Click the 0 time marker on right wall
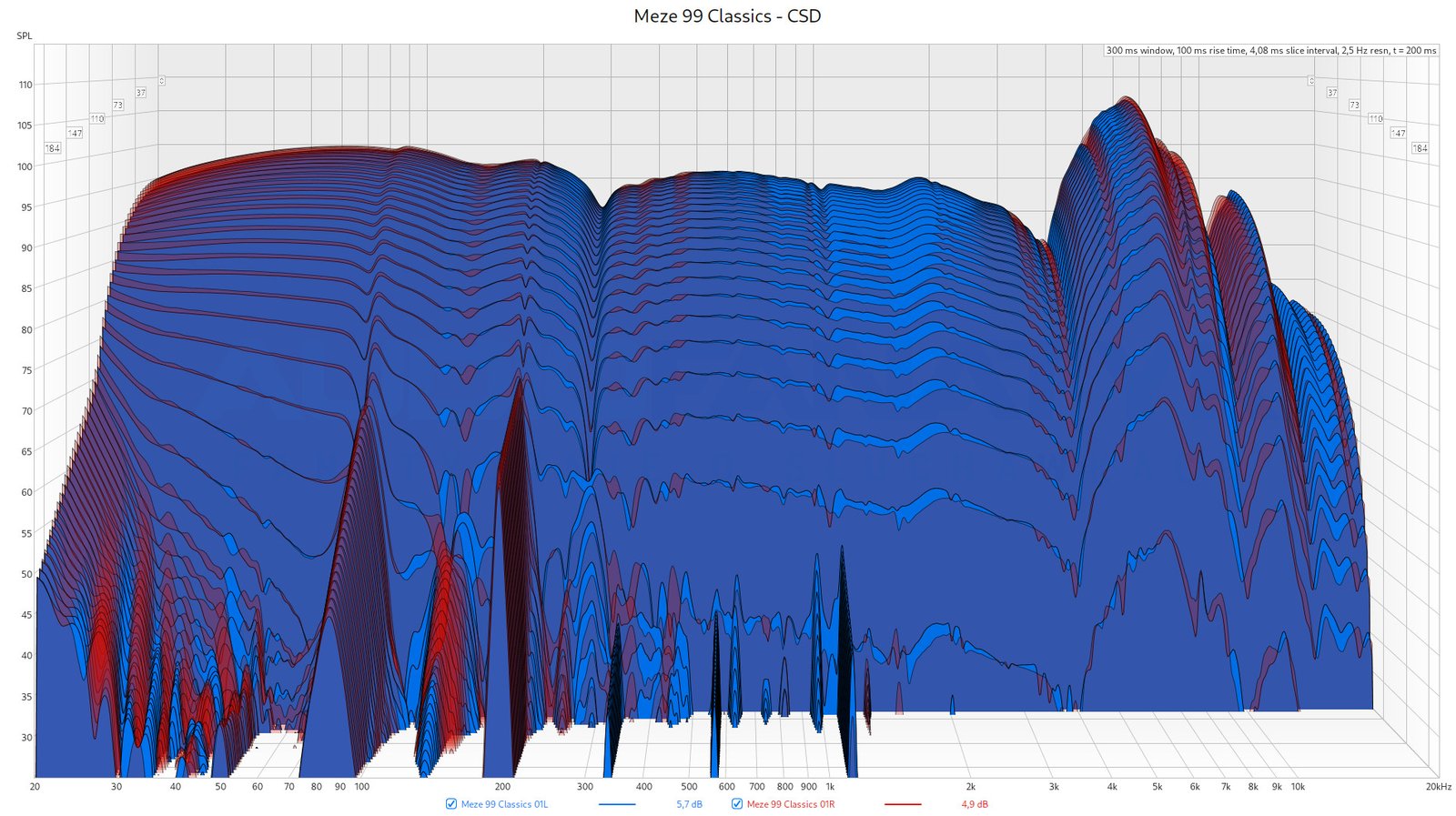1456x816 pixels. (x=1311, y=81)
